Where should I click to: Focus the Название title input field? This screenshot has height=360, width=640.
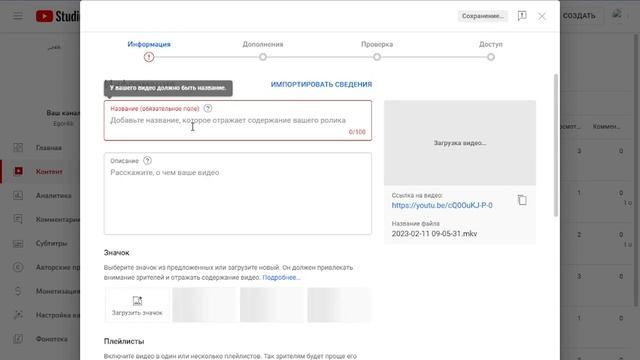238,120
